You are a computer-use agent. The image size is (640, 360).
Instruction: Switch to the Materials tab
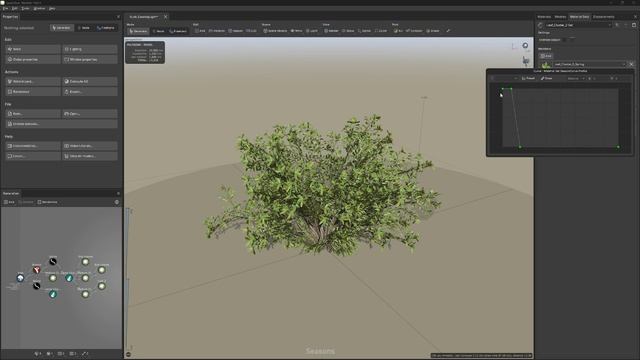click(x=544, y=17)
